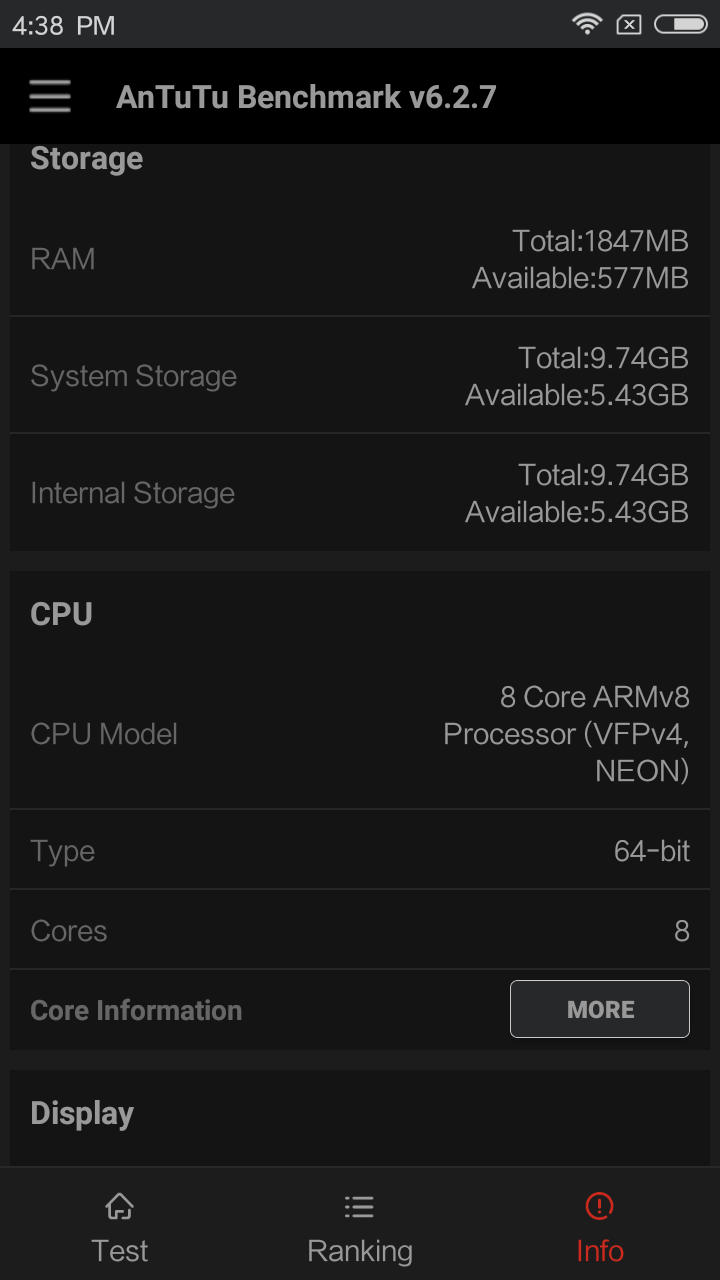This screenshot has height=1280, width=720.
Task: Tap the Wi-Fi status icon
Action: click(x=587, y=24)
